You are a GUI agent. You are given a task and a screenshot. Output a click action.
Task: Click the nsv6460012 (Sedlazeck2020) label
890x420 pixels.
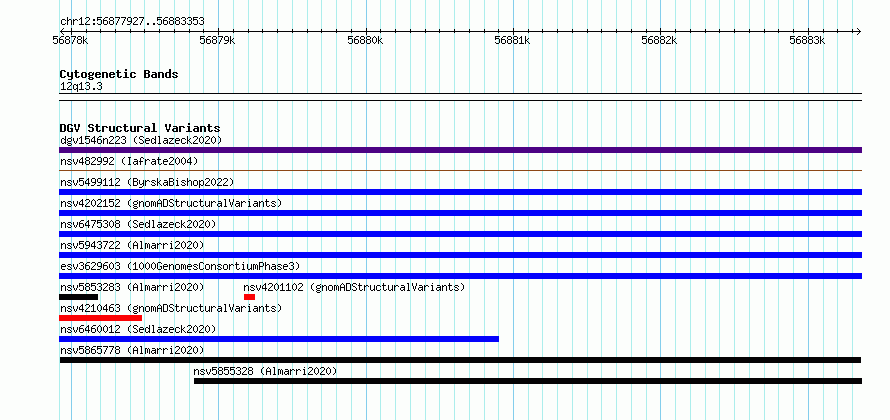point(138,329)
